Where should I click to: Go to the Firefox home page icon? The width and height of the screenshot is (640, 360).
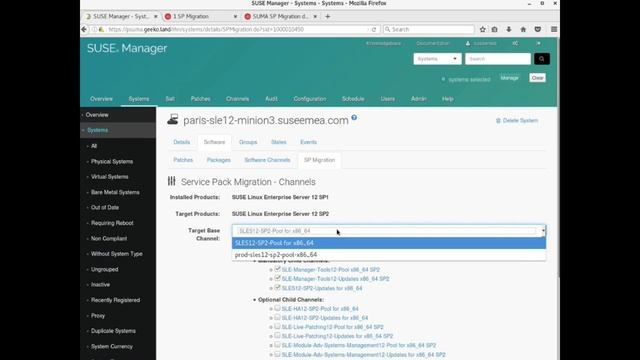(523, 29)
